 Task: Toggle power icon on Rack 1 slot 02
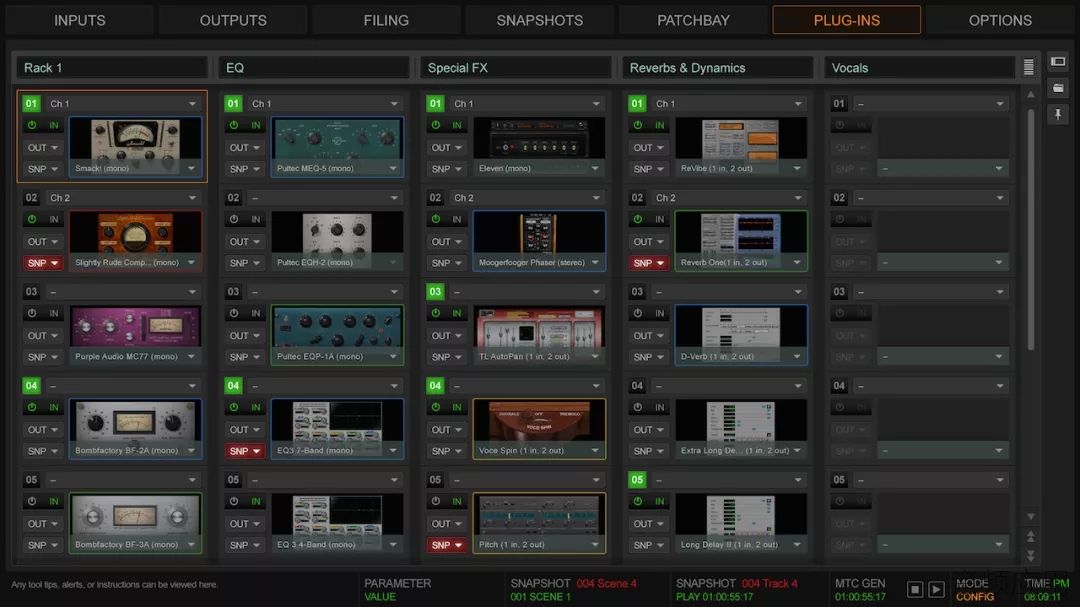(32, 219)
